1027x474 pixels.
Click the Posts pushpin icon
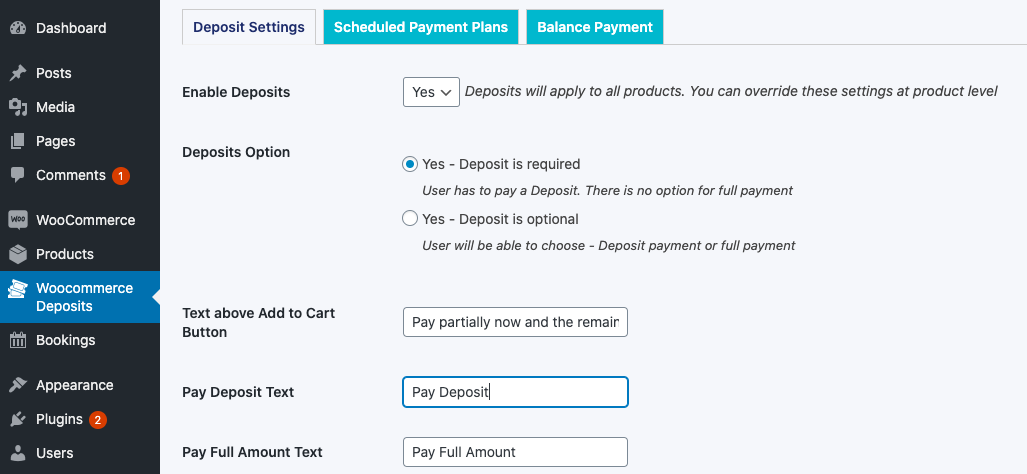[x=18, y=73]
